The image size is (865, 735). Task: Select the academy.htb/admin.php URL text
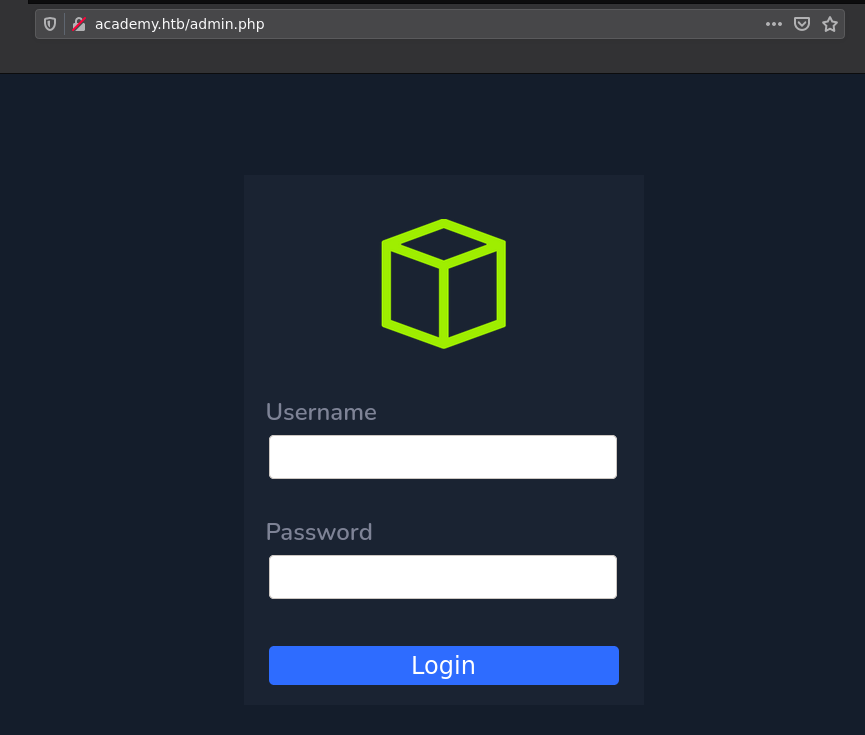179,24
